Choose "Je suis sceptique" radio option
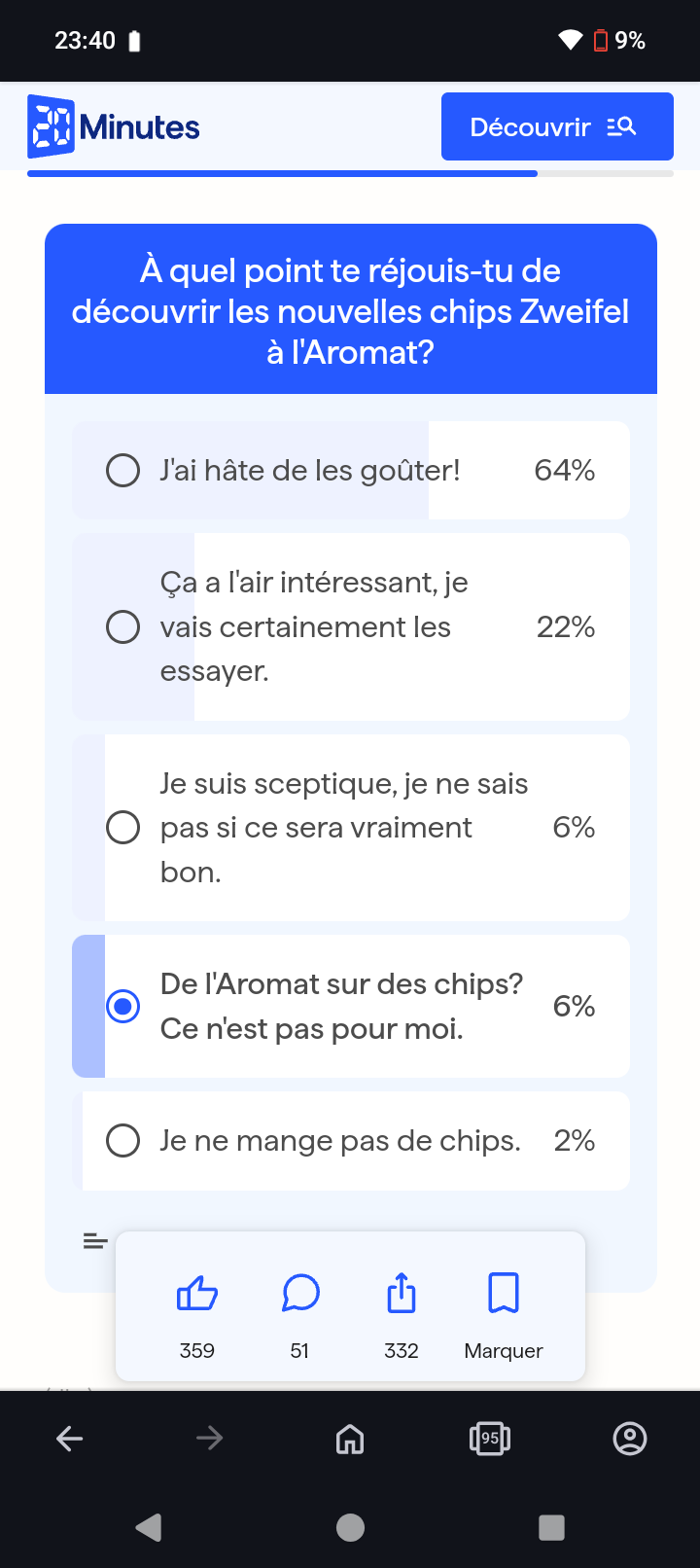 123,828
